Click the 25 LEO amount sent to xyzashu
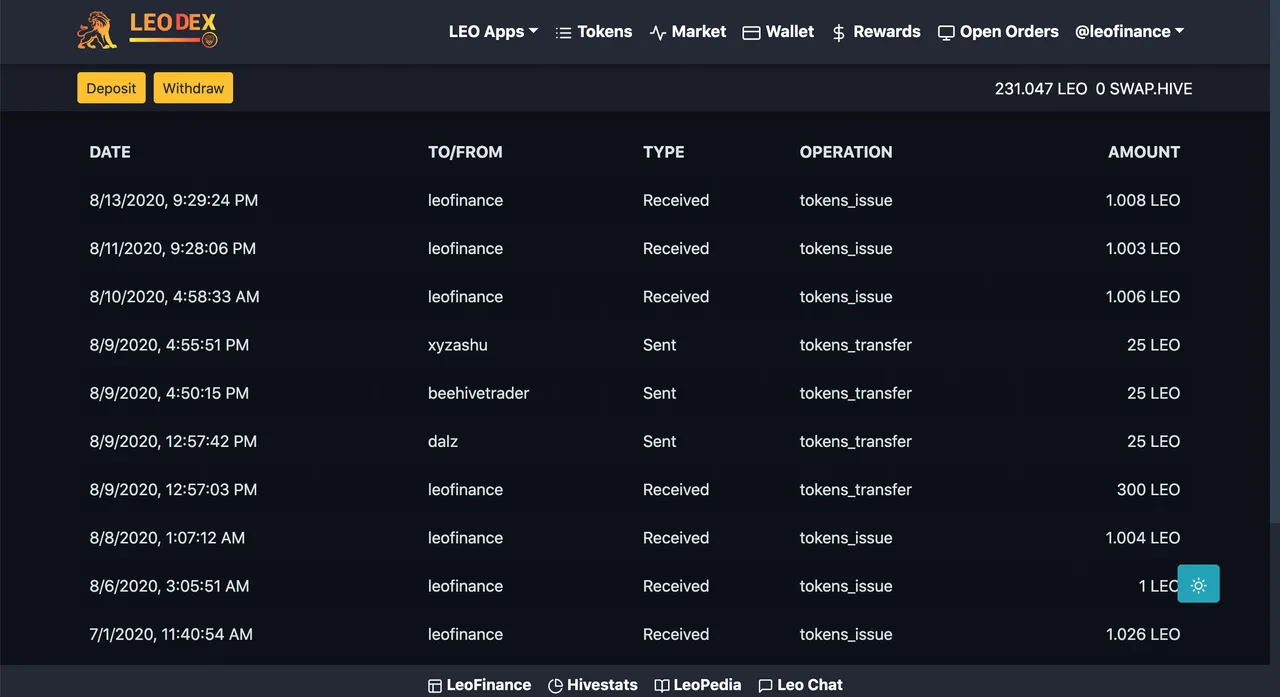The height and width of the screenshot is (697, 1280). coord(1154,345)
